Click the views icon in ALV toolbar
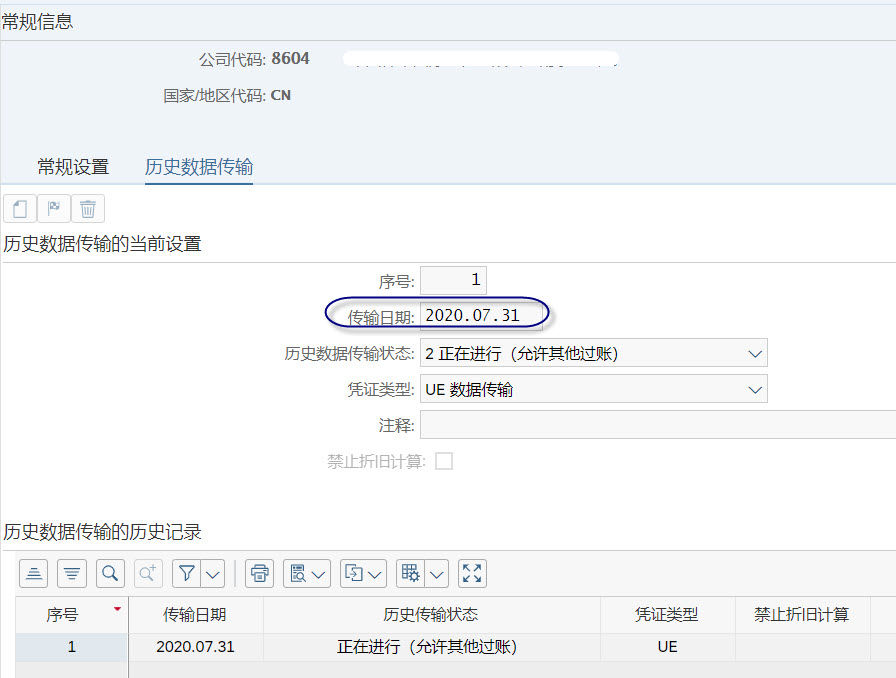The width and height of the screenshot is (896, 678). tap(298, 573)
